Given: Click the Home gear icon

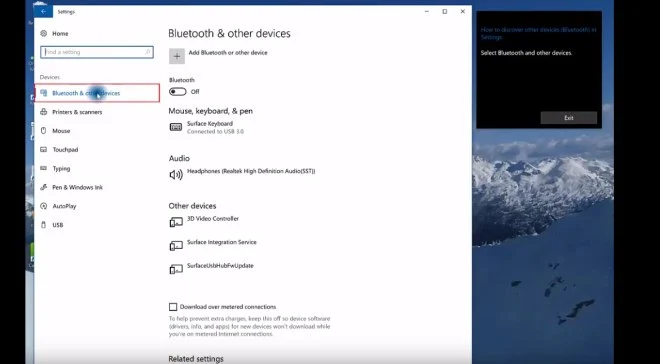Looking at the screenshot, I should point(43,34).
